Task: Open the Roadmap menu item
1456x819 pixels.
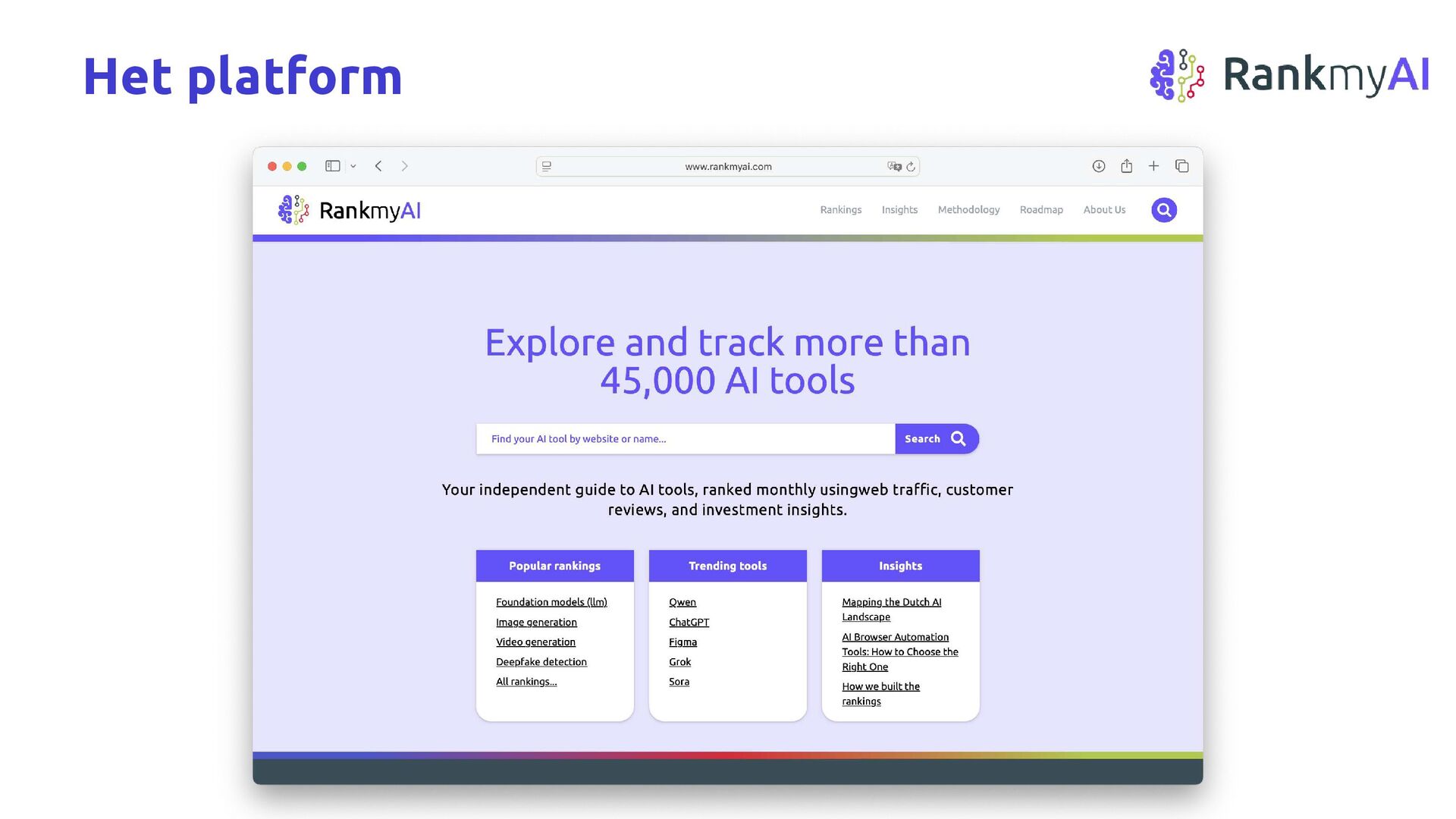Action: (x=1041, y=210)
